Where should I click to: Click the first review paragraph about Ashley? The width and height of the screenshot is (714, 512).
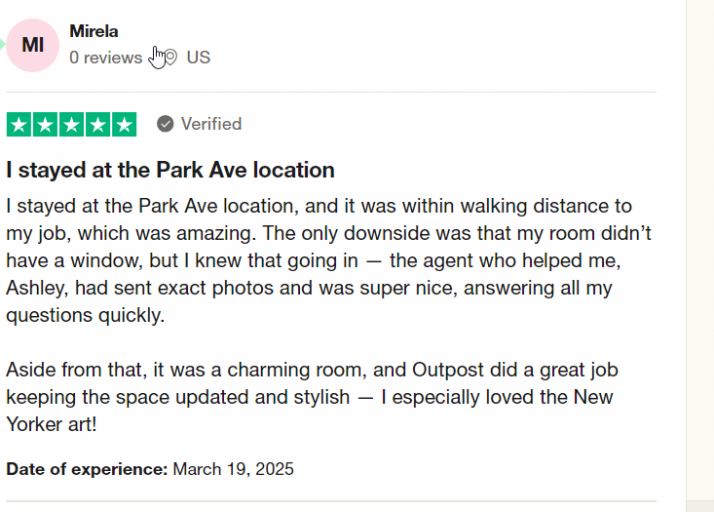tap(329, 261)
